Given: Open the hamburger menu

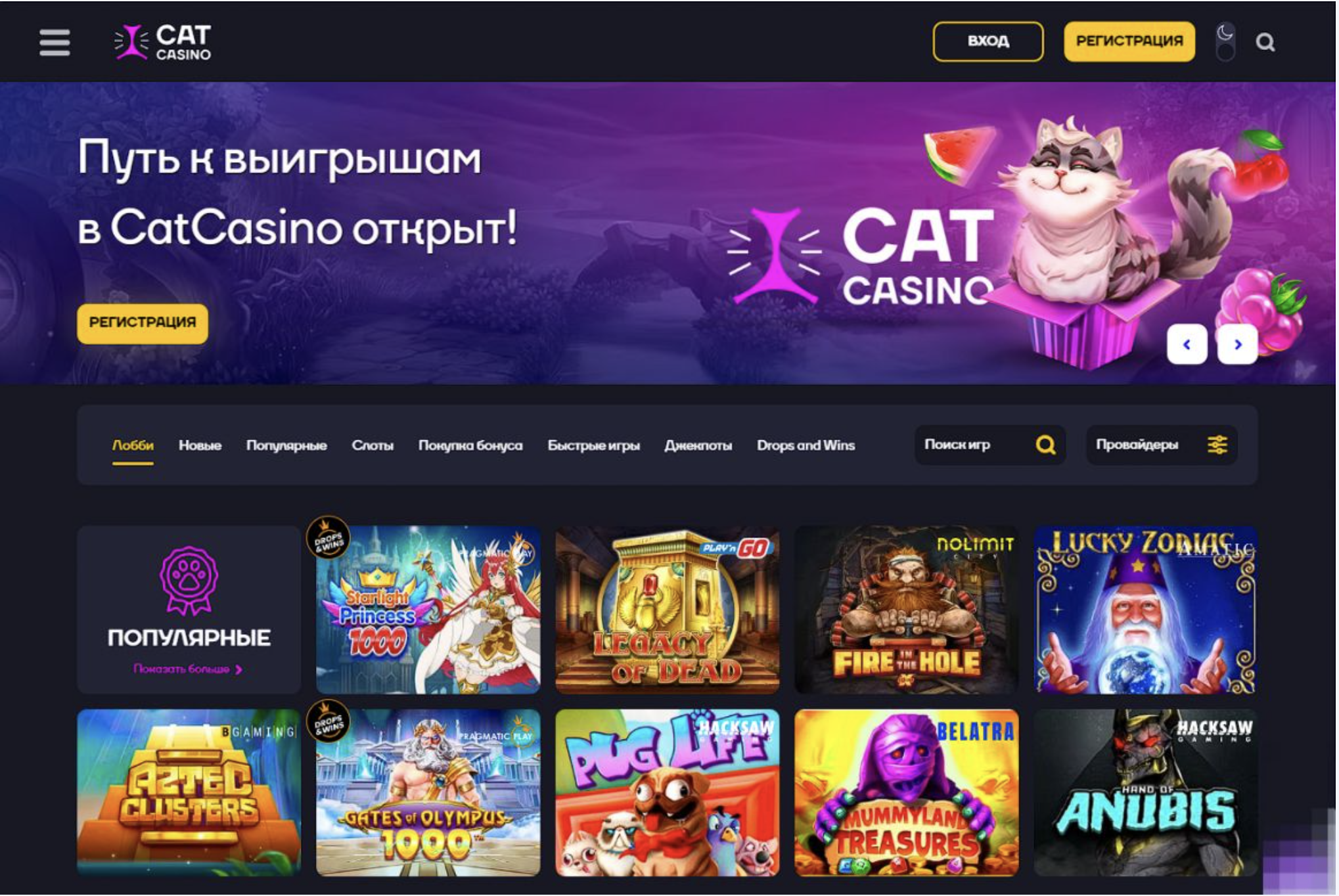Looking at the screenshot, I should [55, 43].
